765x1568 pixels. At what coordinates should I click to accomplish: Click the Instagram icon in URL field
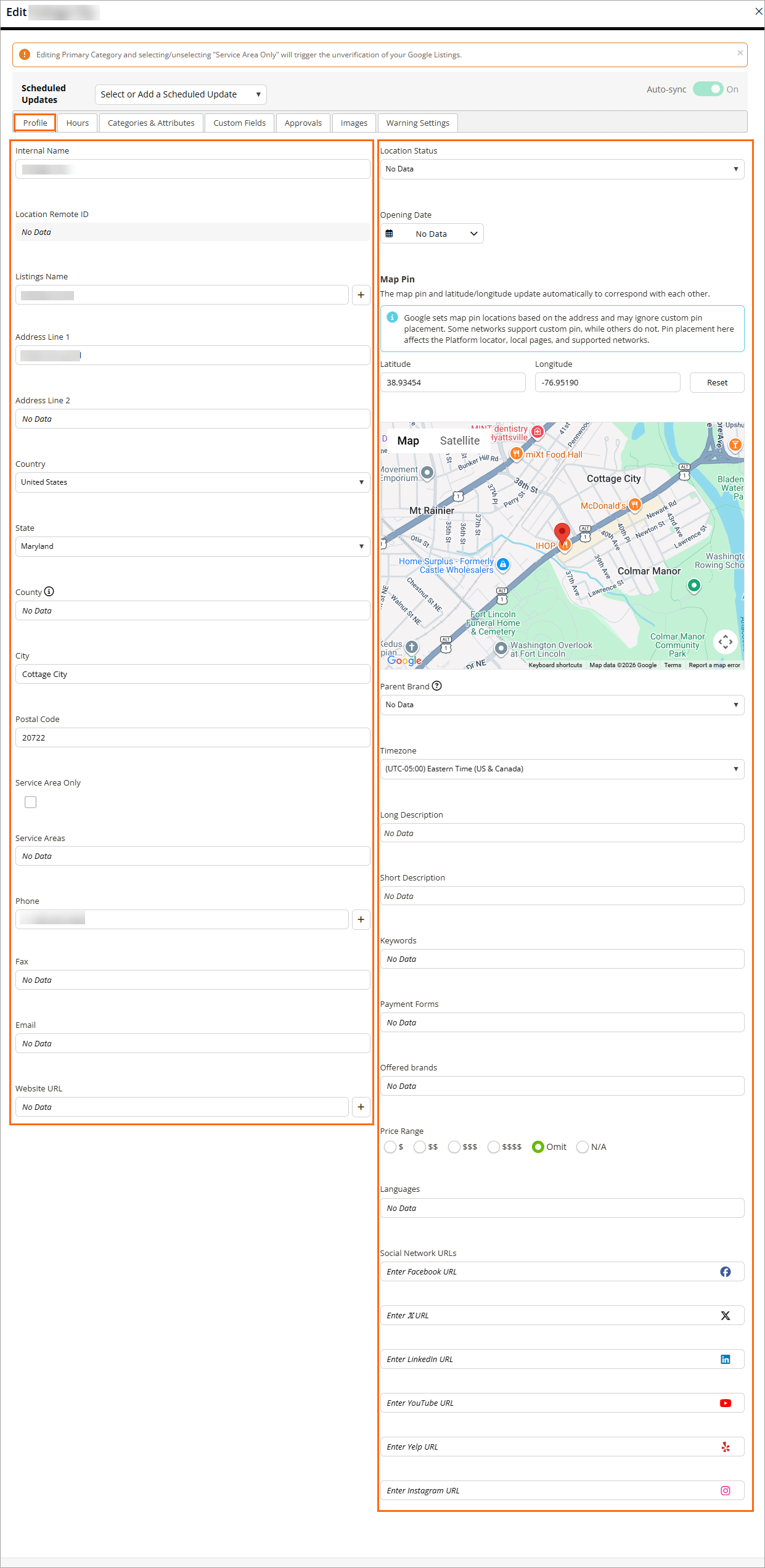click(726, 1490)
